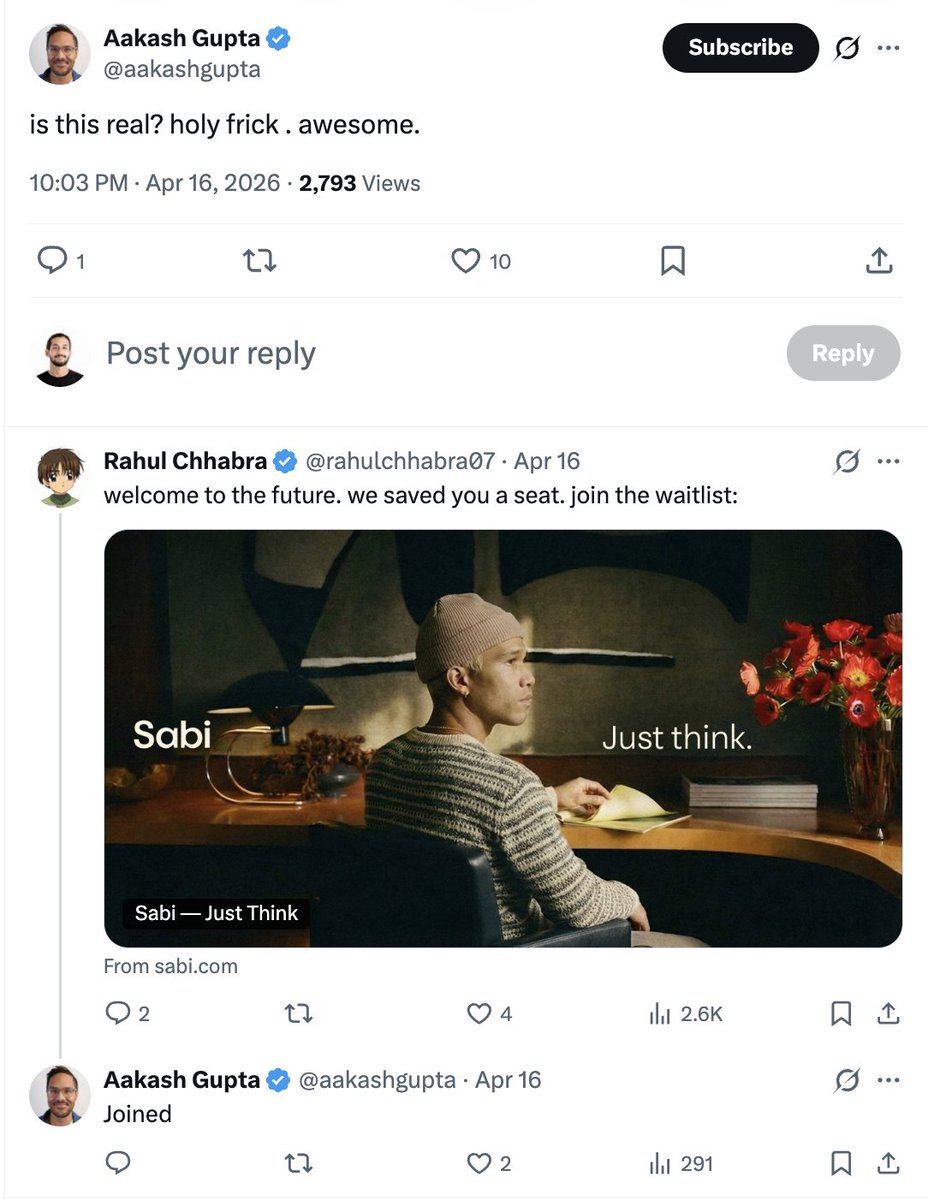
Task: Open Grok icon next to Subscribe button
Action: (x=846, y=48)
